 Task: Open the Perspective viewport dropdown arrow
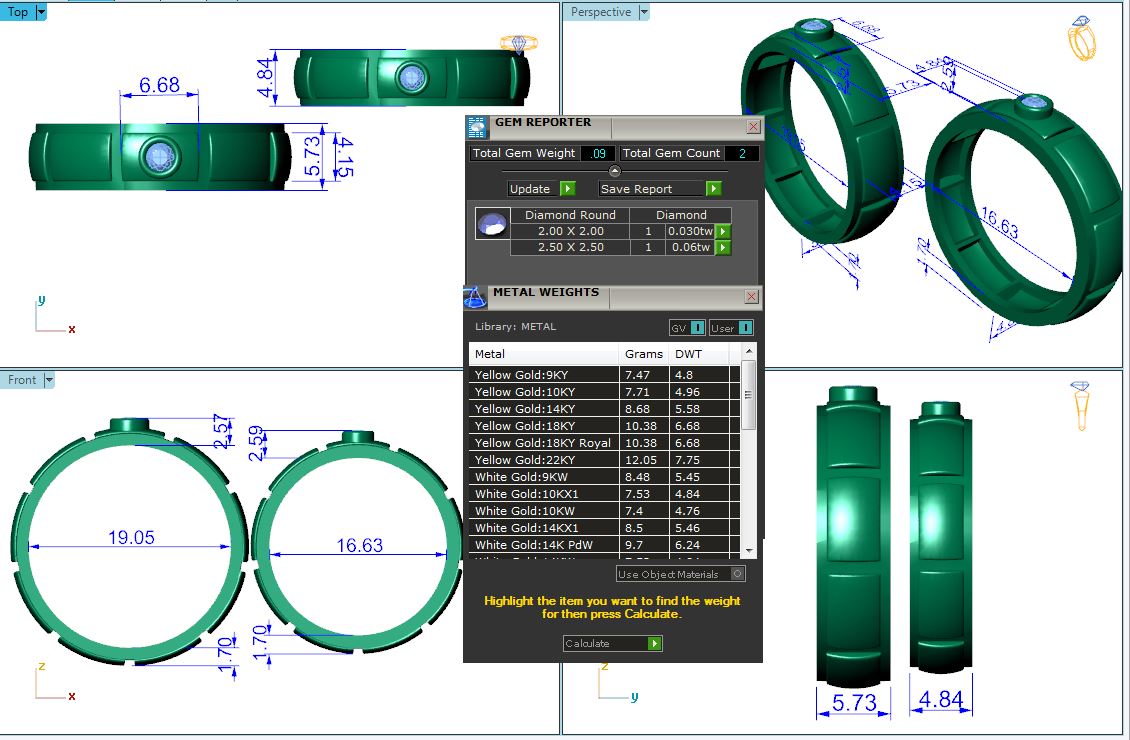point(643,12)
